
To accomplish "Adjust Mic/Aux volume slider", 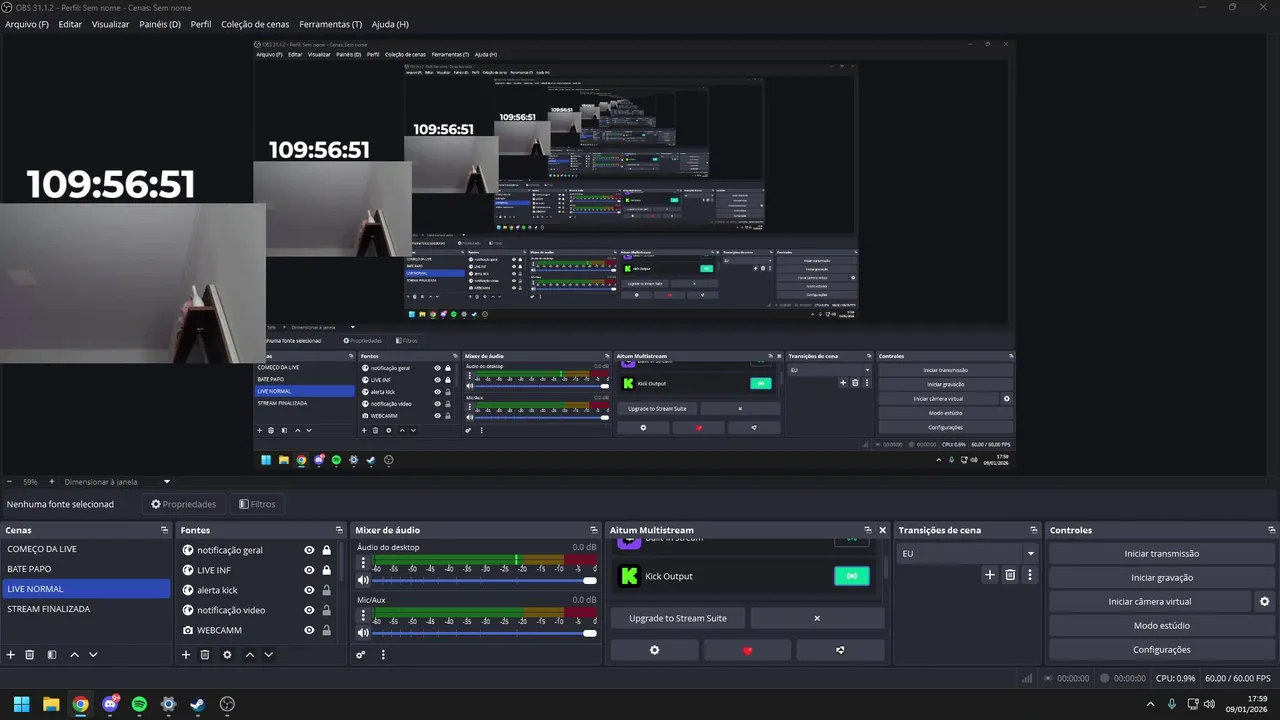I will [x=484, y=632].
